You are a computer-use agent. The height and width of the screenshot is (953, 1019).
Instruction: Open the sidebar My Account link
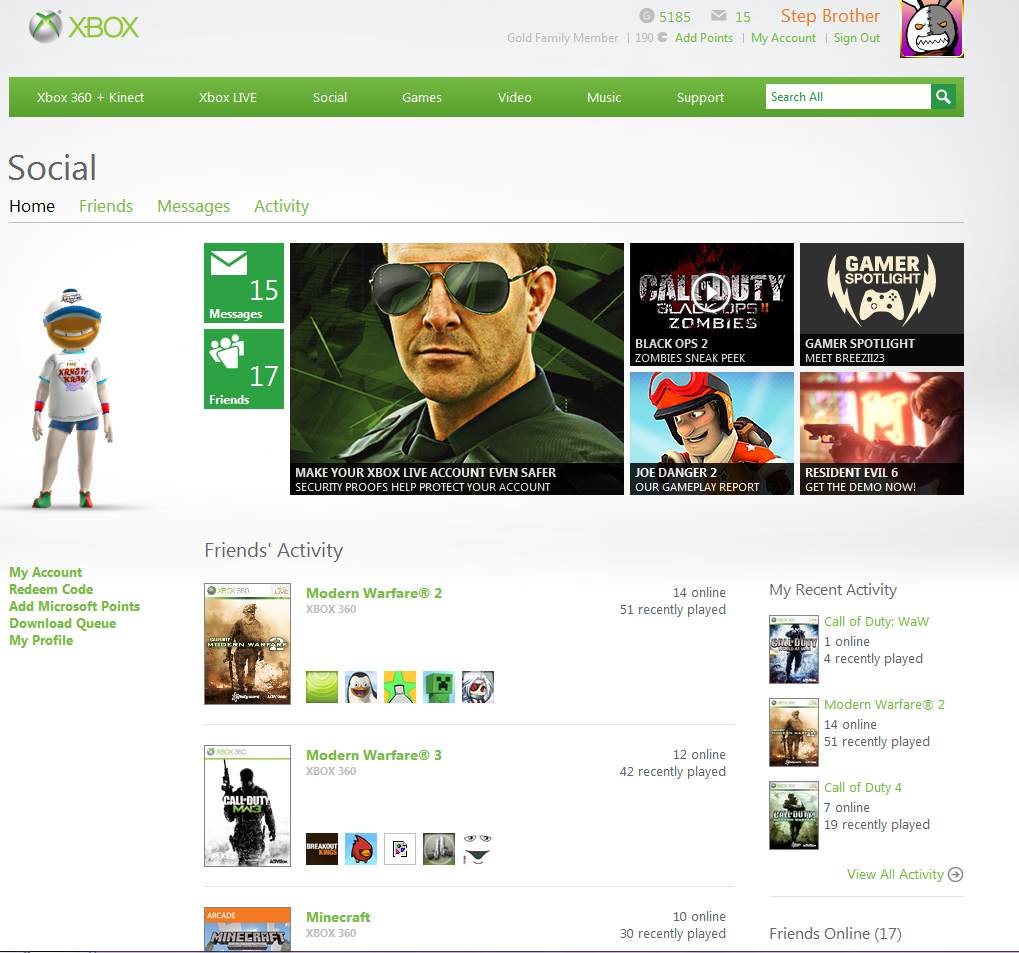45,572
